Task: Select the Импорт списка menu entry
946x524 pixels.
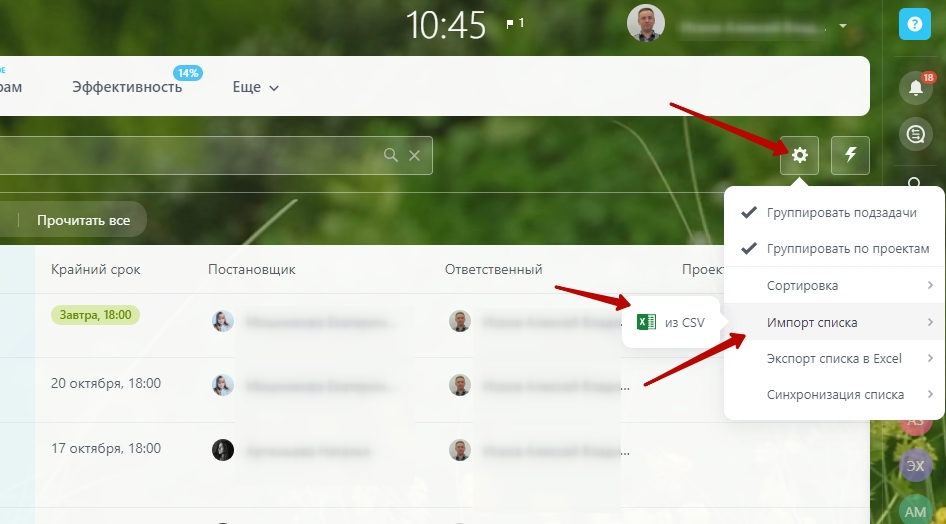Action: [x=834, y=322]
